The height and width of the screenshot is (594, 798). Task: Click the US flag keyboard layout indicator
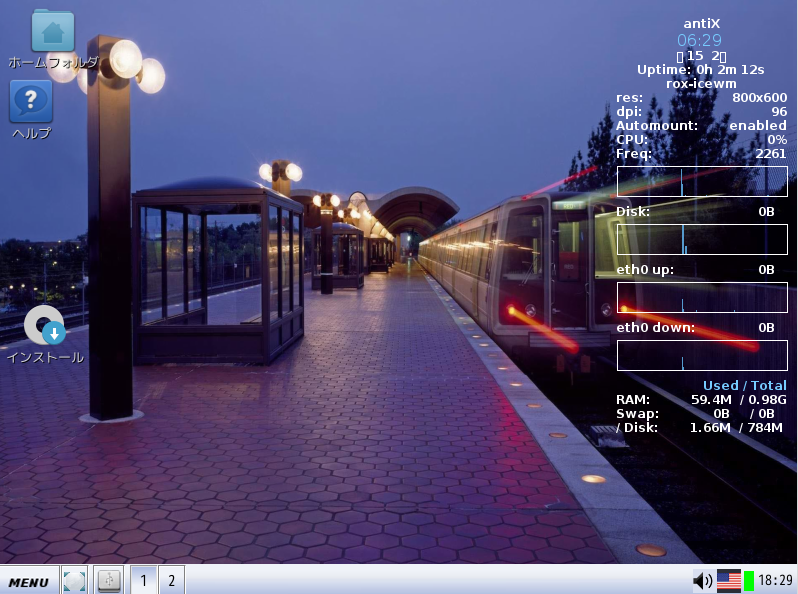click(729, 580)
